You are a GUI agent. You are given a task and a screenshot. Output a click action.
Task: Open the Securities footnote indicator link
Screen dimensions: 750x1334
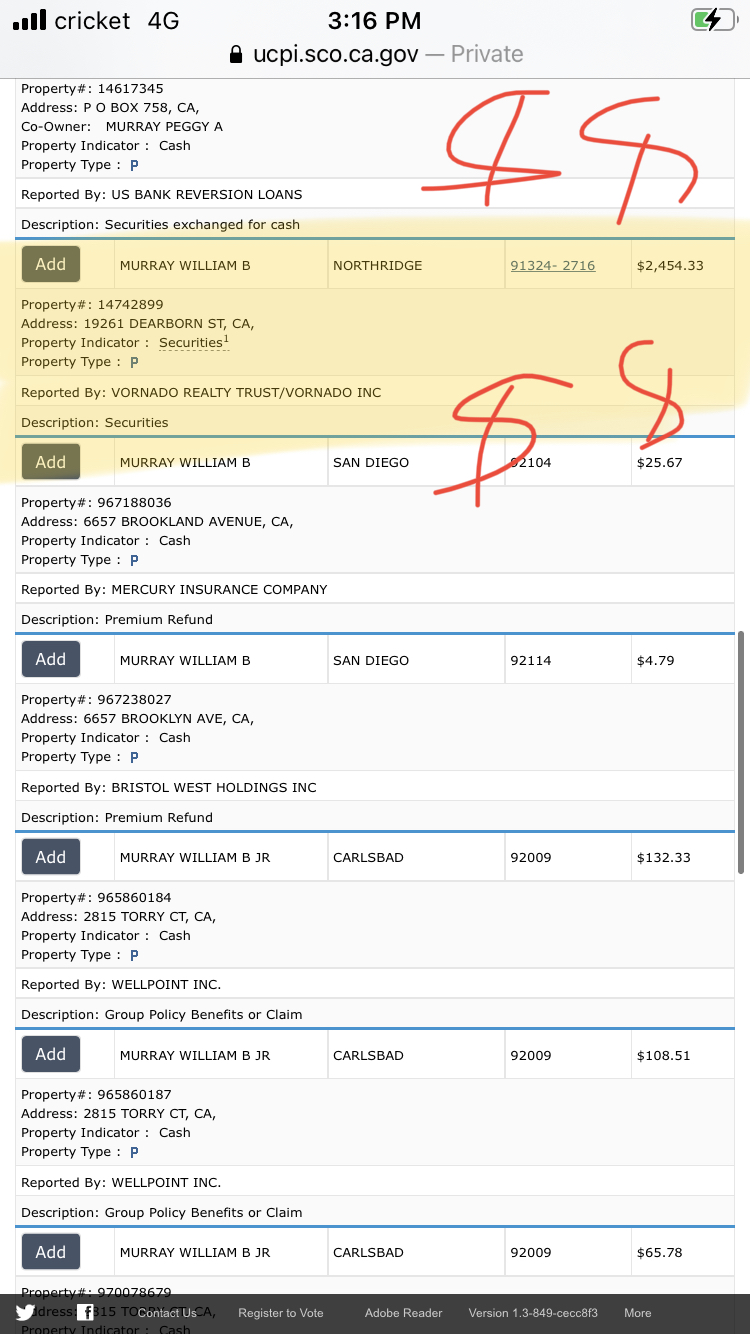click(x=194, y=342)
